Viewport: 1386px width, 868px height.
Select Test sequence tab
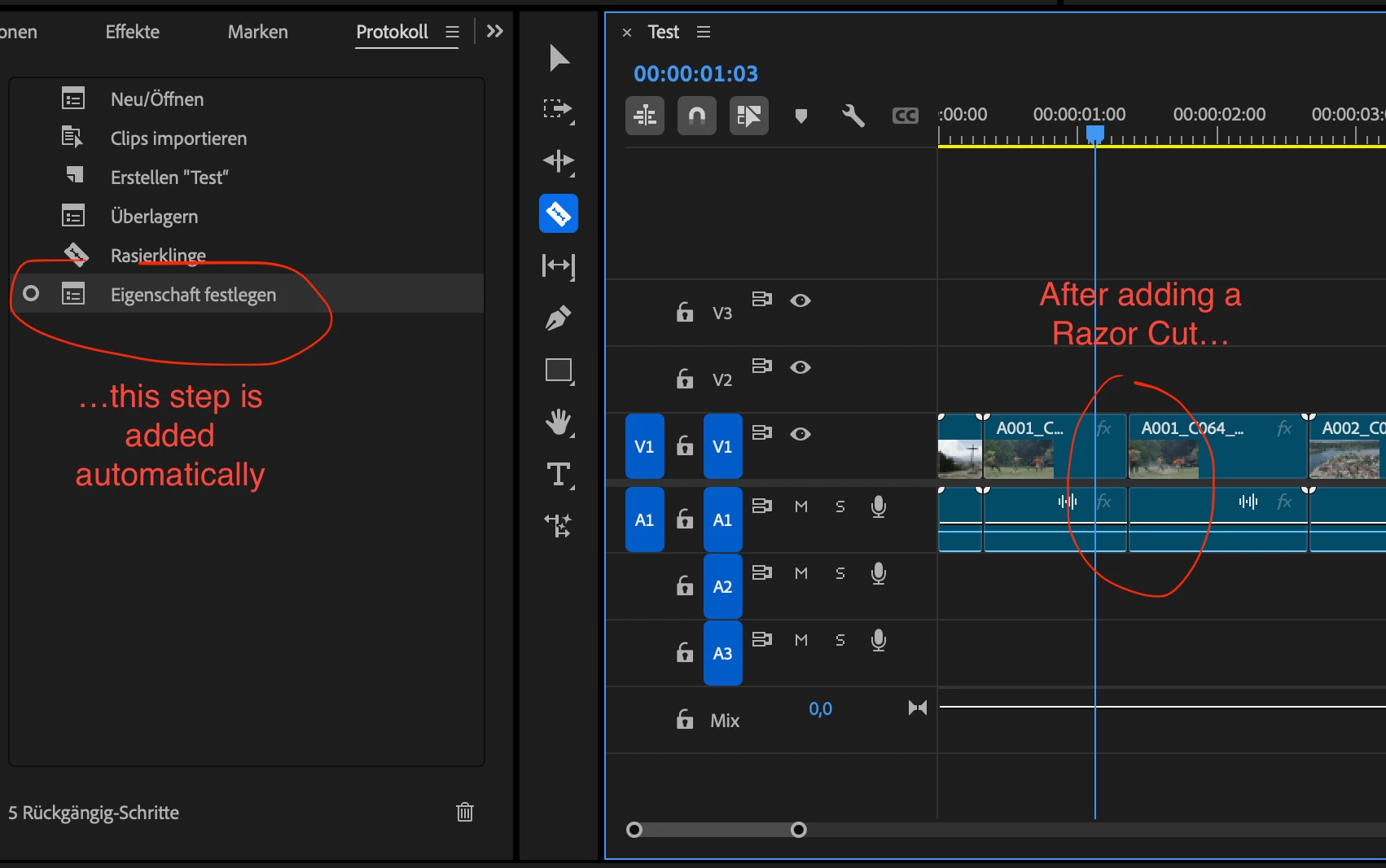pyautogui.click(x=663, y=32)
